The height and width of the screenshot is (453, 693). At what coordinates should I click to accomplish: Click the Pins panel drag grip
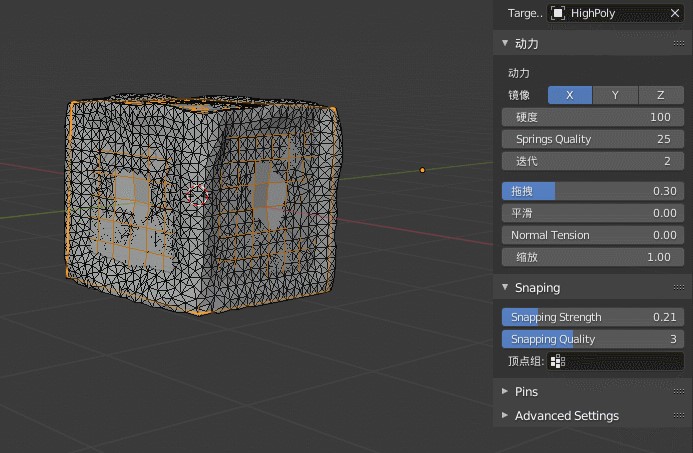[678, 391]
